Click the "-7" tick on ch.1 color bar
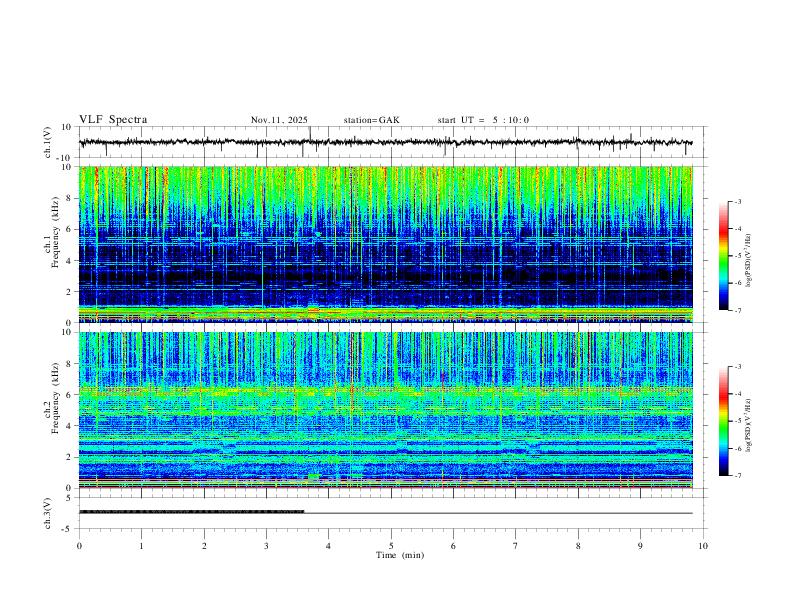Image resolution: width=792 pixels, height=612 pixels. pyautogui.click(x=738, y=310)
